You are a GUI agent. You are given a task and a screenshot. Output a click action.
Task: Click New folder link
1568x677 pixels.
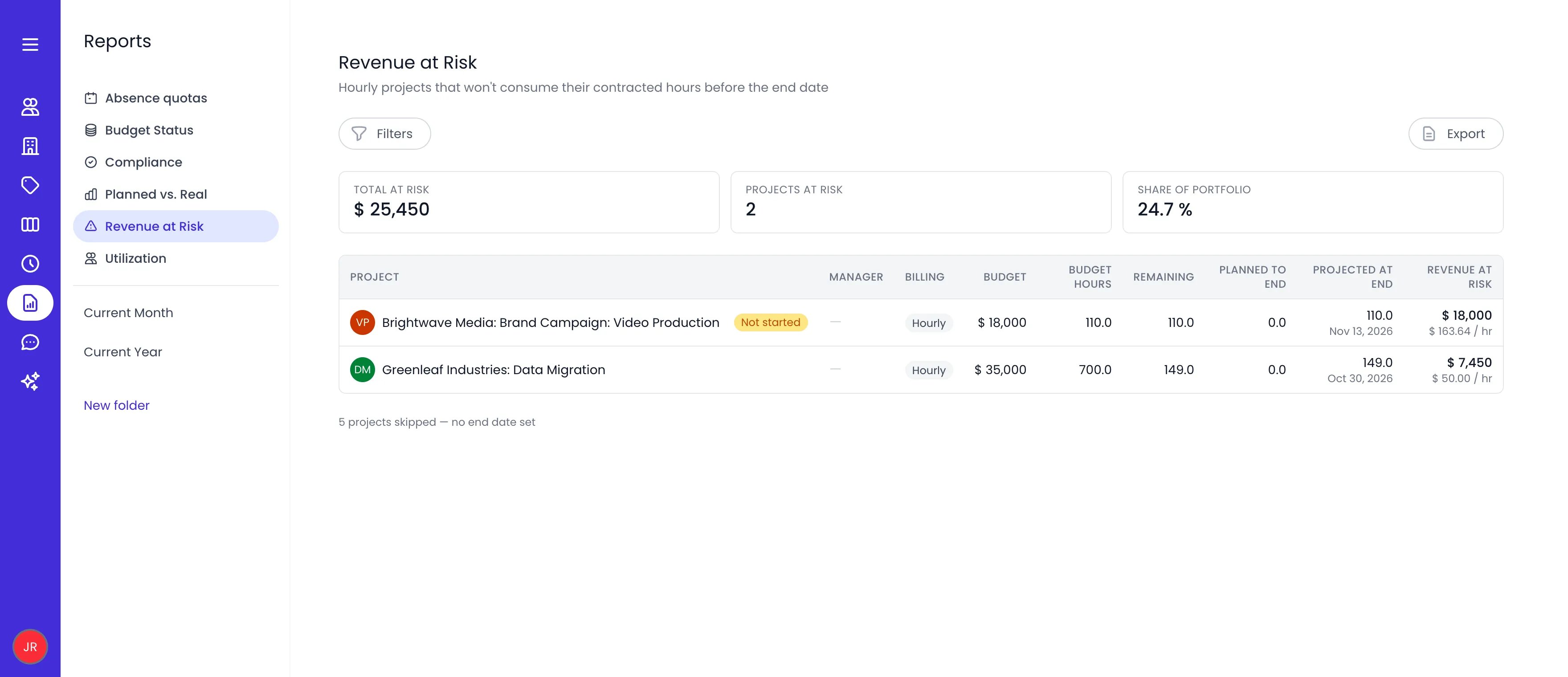pos(116,405)
